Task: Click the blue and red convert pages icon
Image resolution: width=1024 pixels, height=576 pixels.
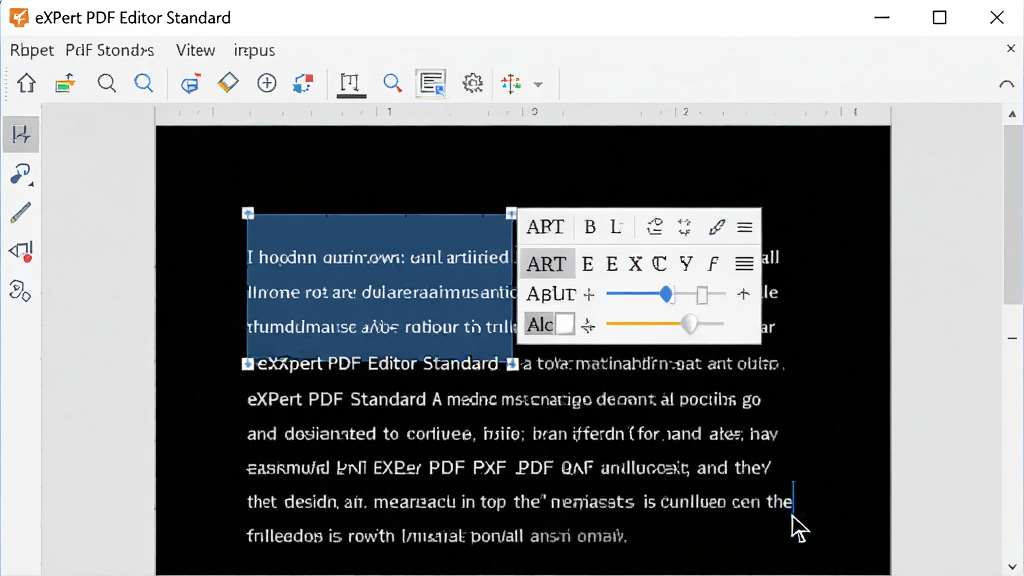Action: 303,84
